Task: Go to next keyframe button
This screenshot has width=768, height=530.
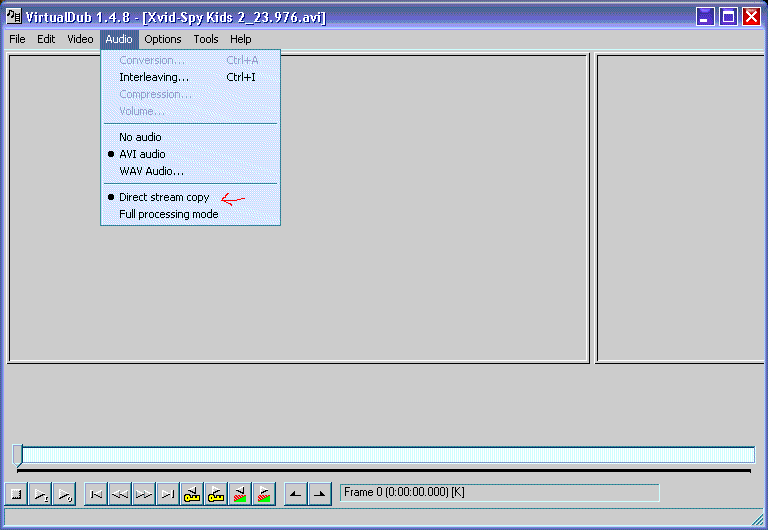Action: 216,494
